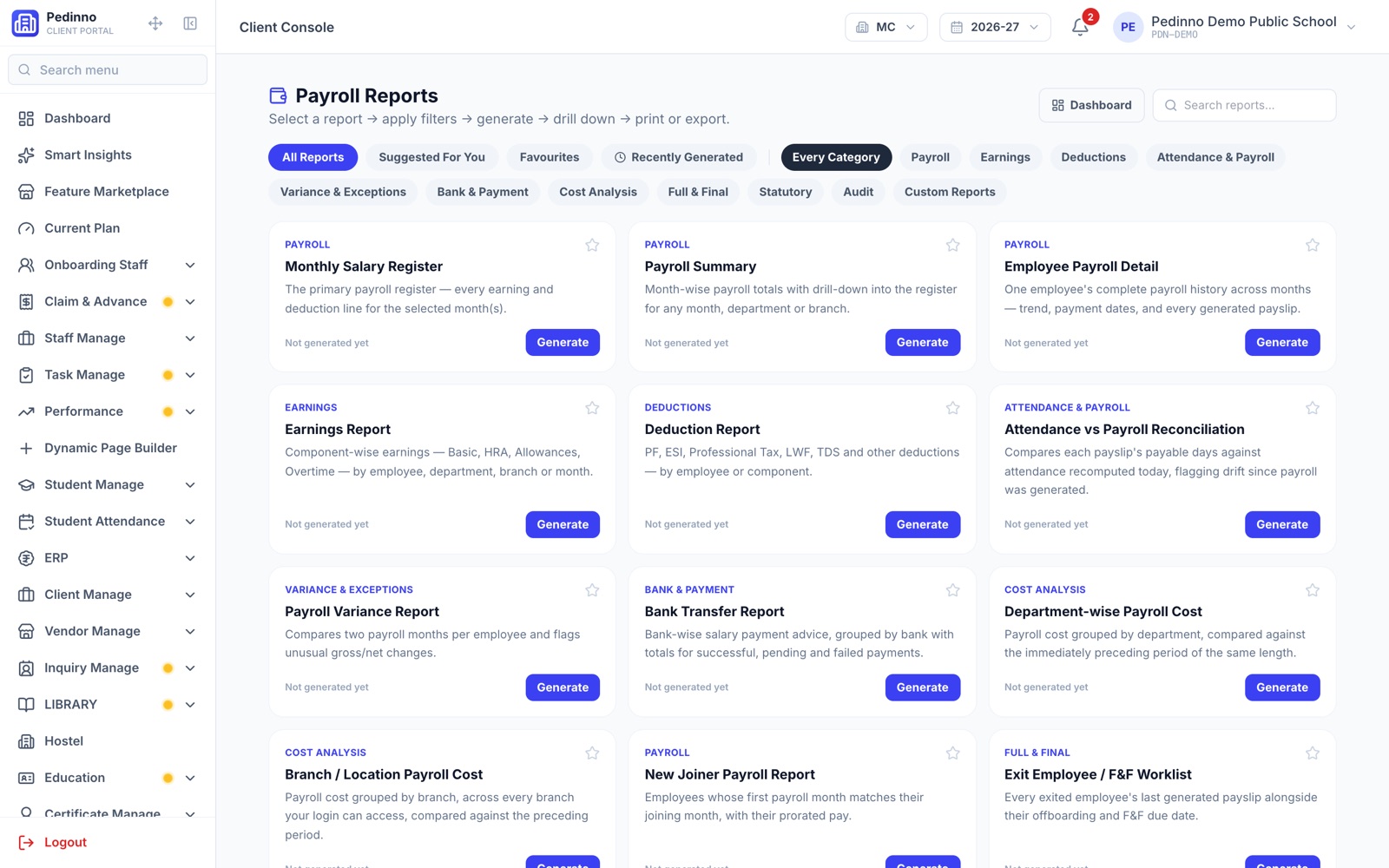Click the Search menu field
The height and width of the screenshot is (868, 1389).
(x=108, y=69)
